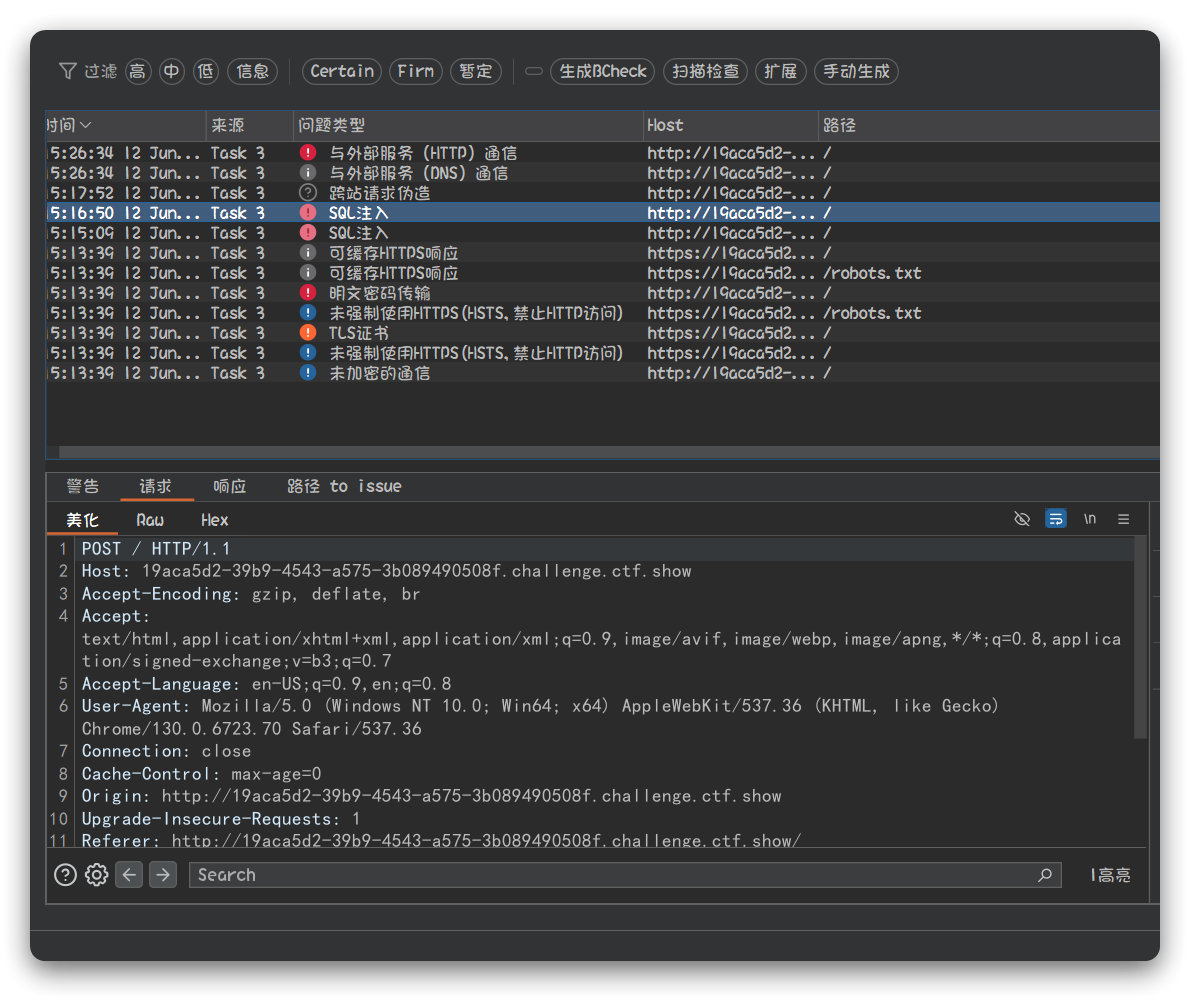Click the 生成BCheck button
Image resolution: width=1190 pixels, height=1001 pixels.
603,71
